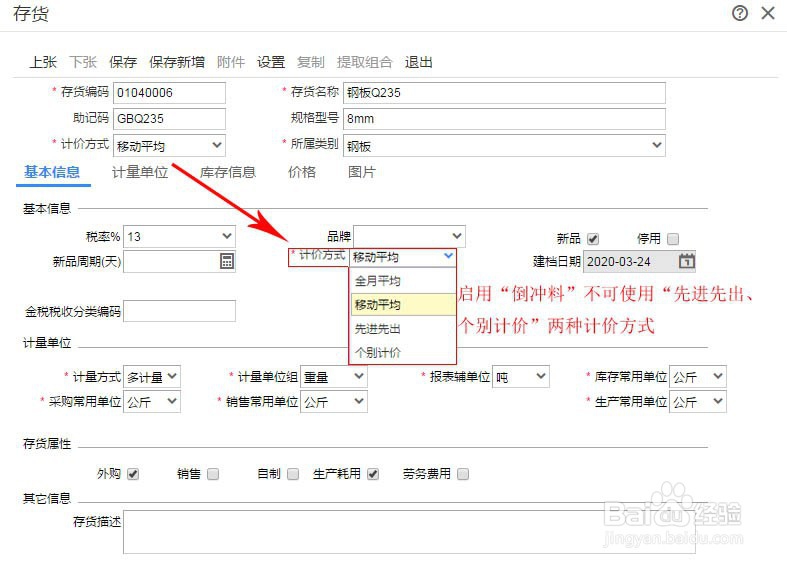Enable the 劳务费用 checkbox

click(463, 474)
